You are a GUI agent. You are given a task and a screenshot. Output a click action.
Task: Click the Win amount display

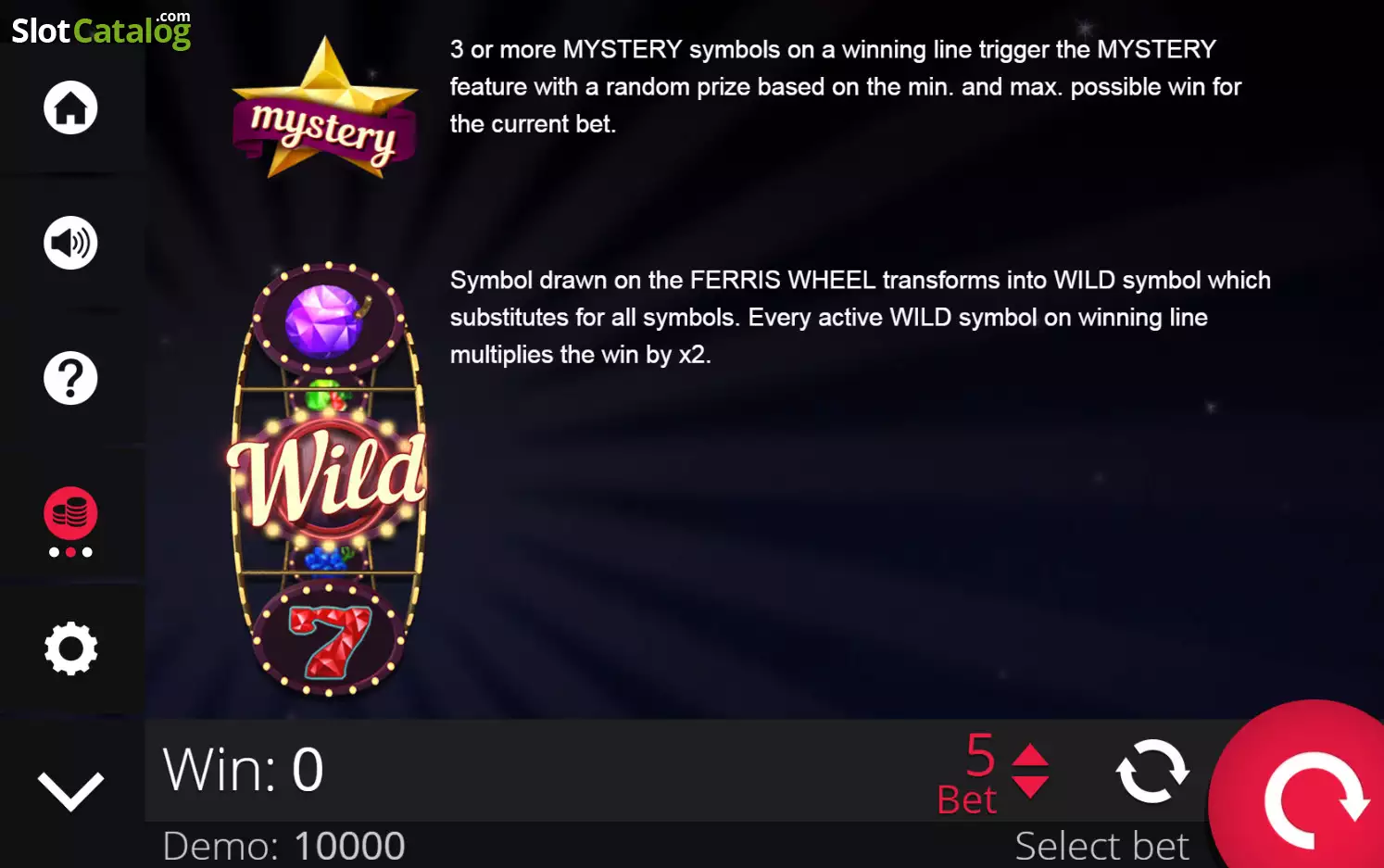[x=243, y=770]
